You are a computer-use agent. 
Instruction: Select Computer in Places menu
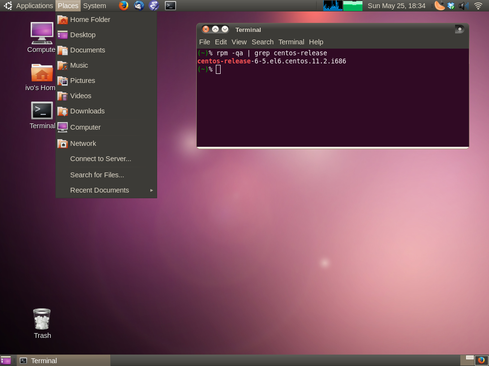click(106, 127)
